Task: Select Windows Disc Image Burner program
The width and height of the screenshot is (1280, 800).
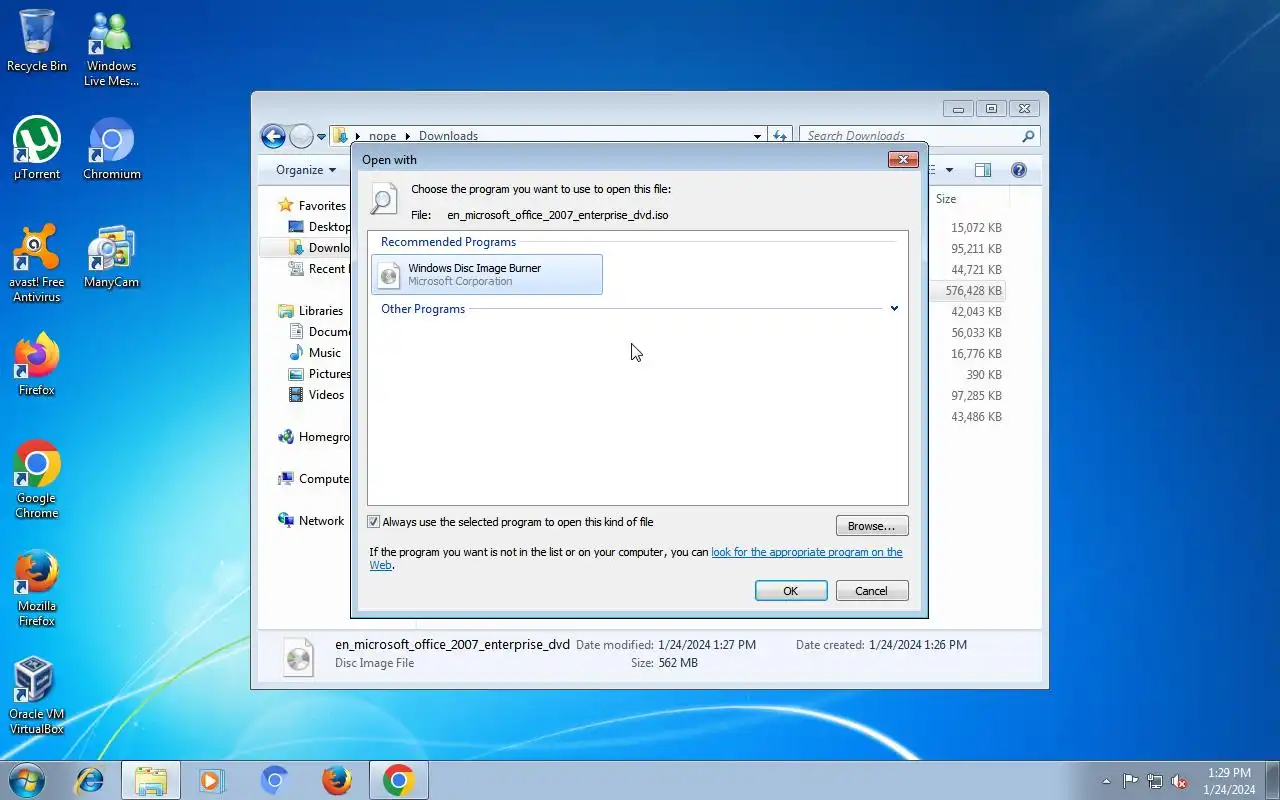Action: coord(487,274)
